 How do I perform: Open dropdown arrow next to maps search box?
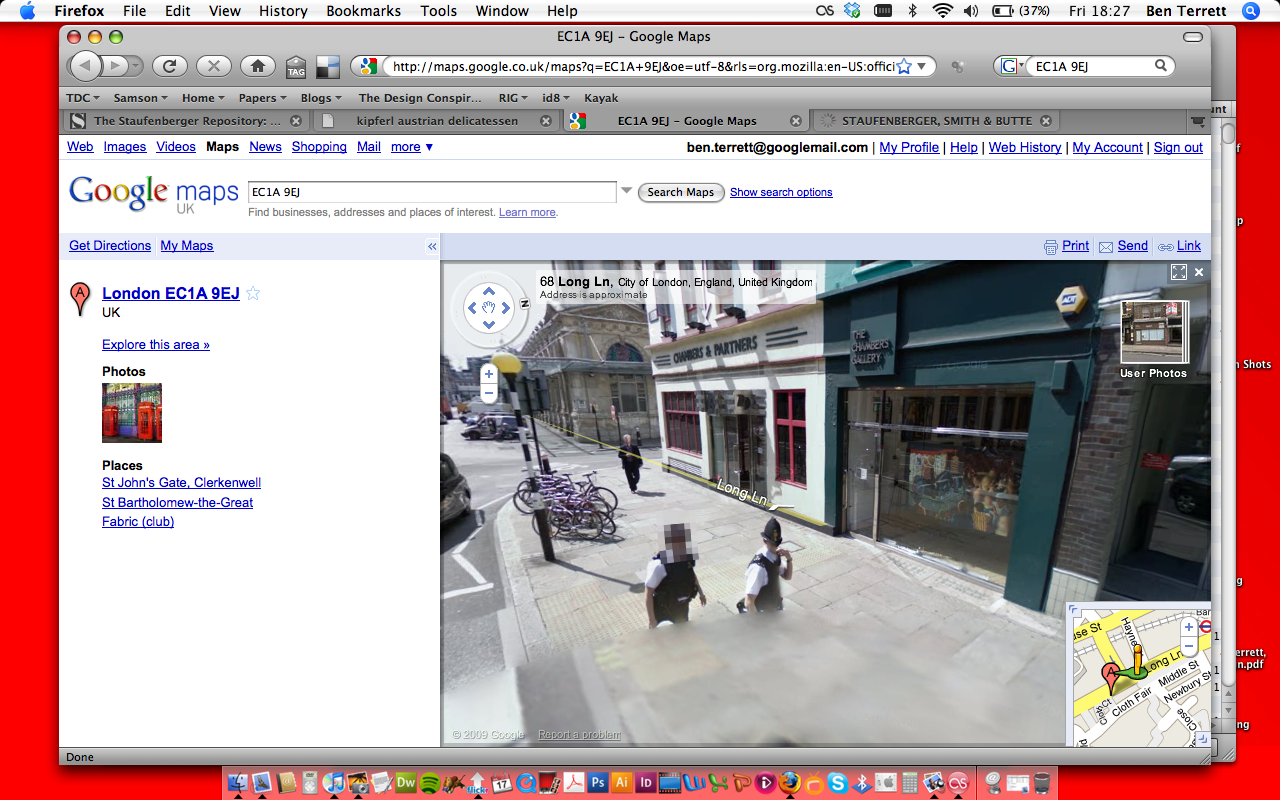click(627, 191)
